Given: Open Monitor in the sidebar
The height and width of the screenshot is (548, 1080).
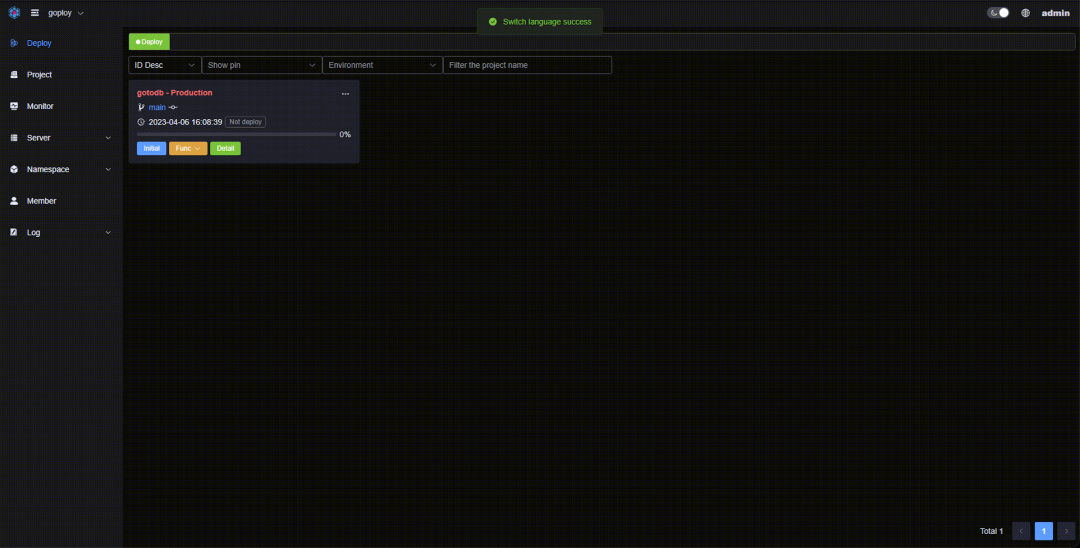Looking at the screenshot, I should click(61, 106).
